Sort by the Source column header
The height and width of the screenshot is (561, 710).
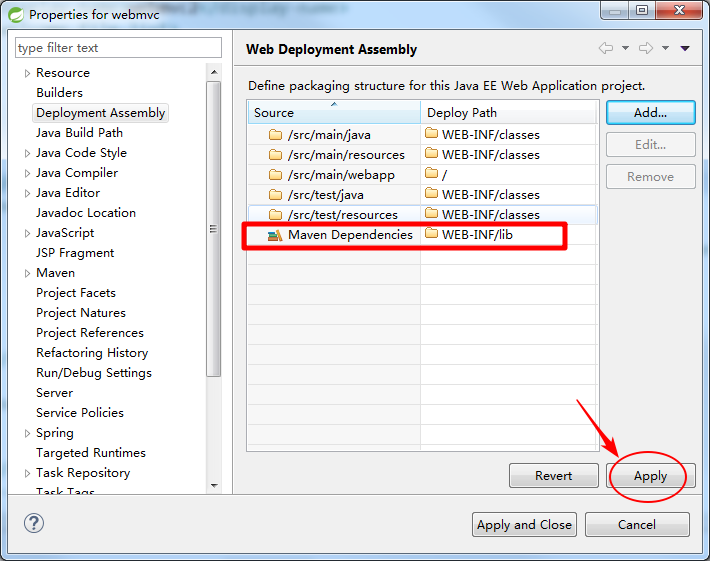334,113
